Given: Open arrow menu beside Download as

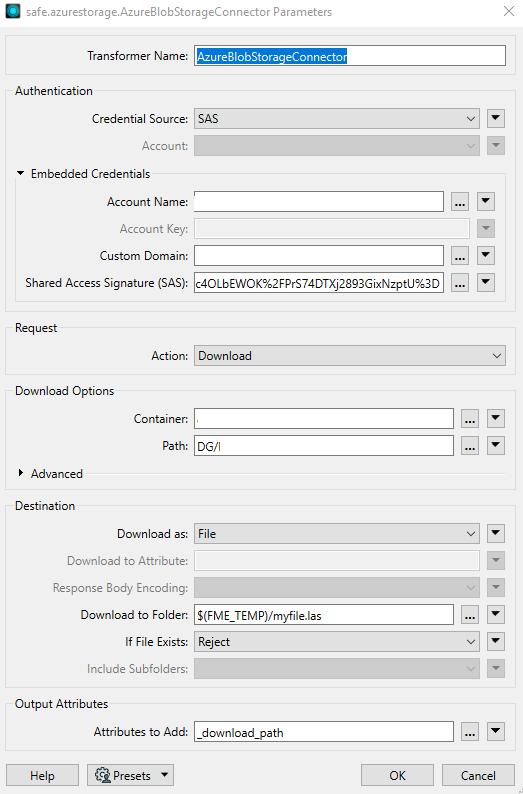Looking at the screenshot, I should 496,534.
